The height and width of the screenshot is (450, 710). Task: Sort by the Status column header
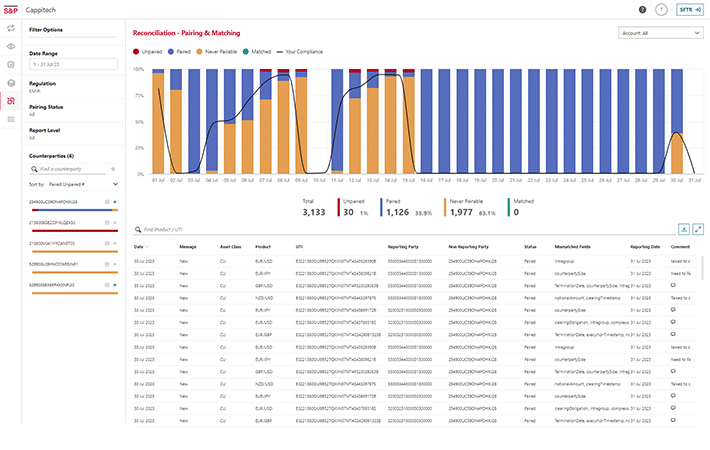click(530, 247)
